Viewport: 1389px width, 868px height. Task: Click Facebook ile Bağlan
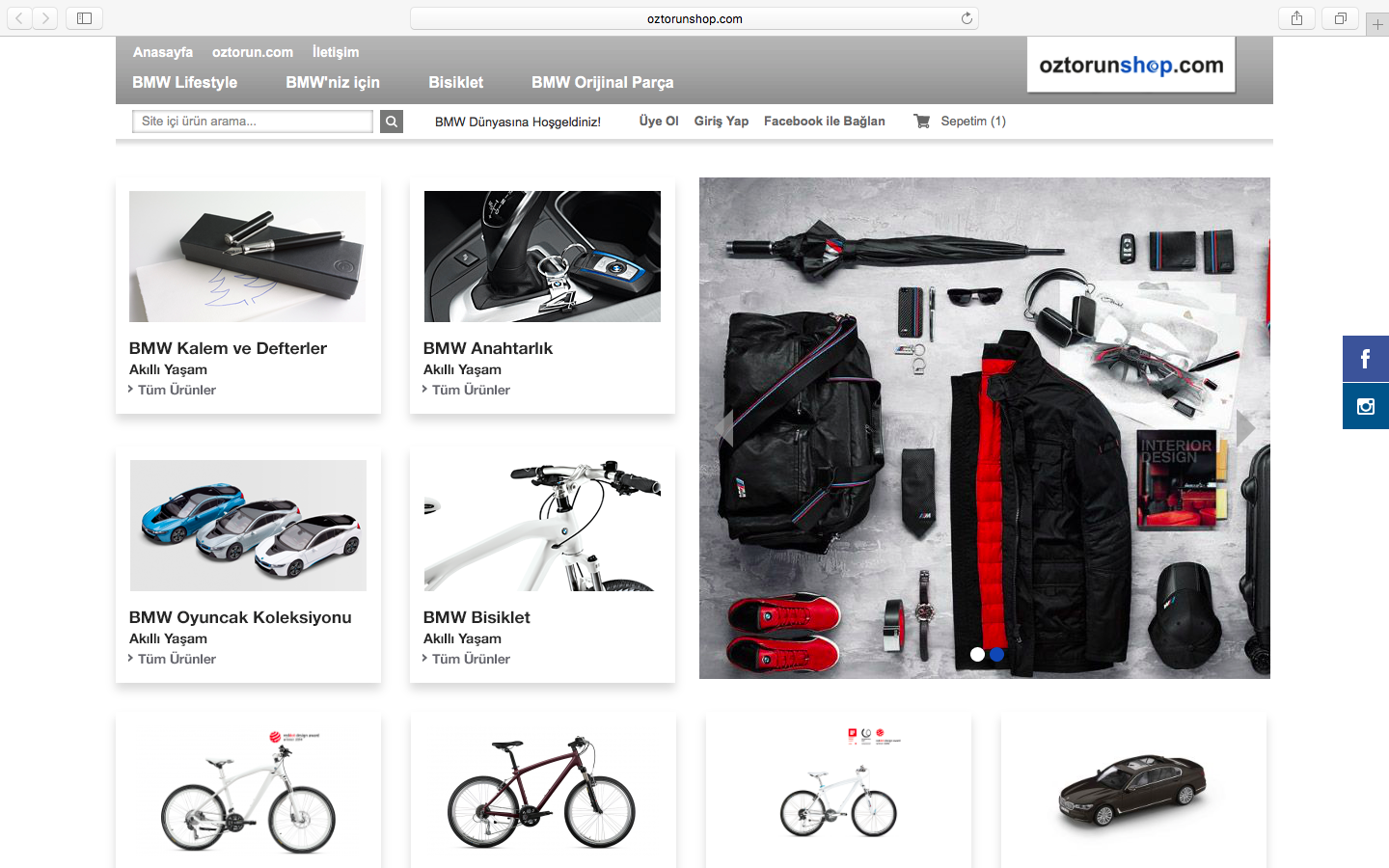(825, 122)
